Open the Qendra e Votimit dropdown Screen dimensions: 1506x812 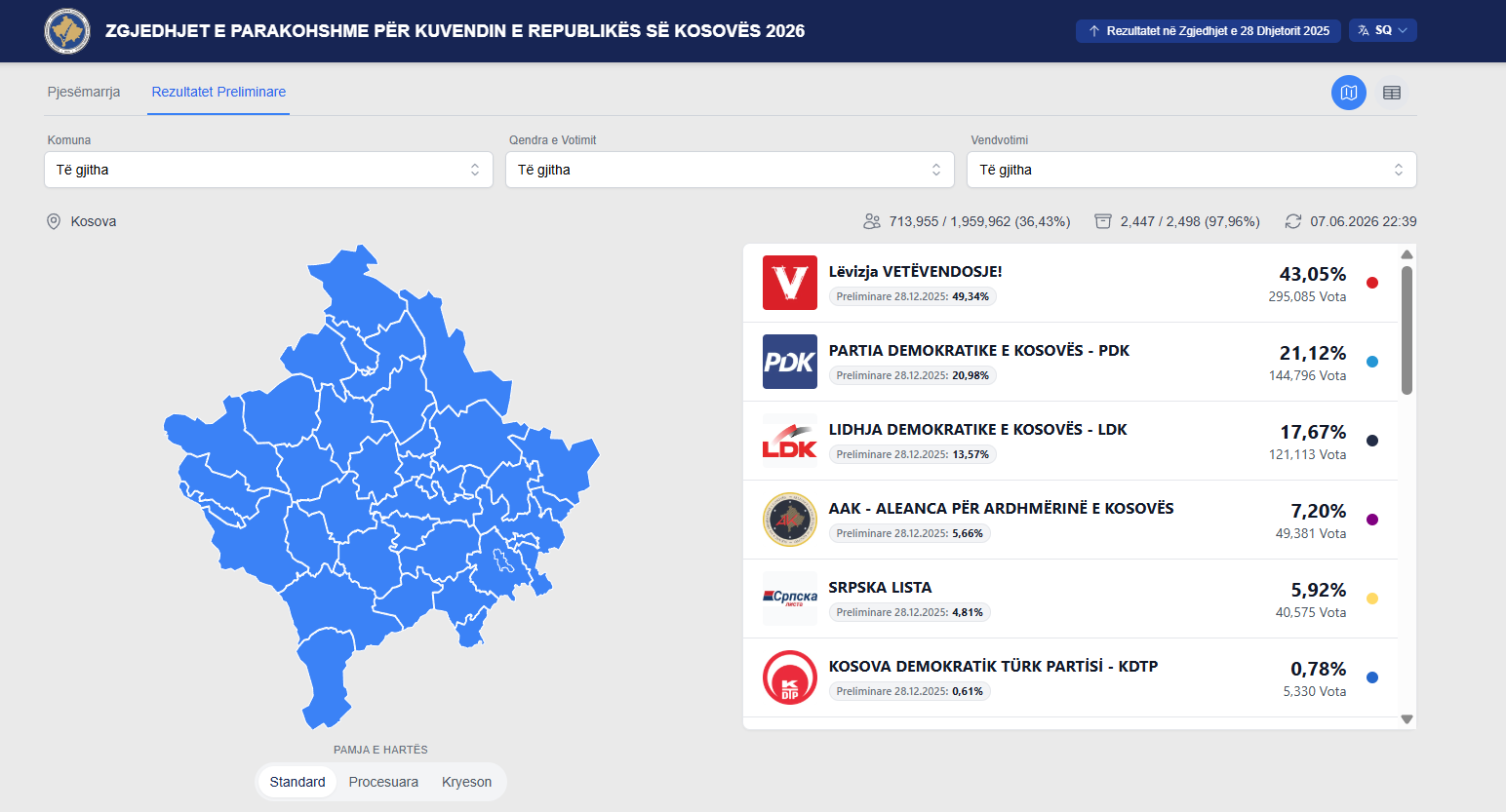click(x=730, y=170)
